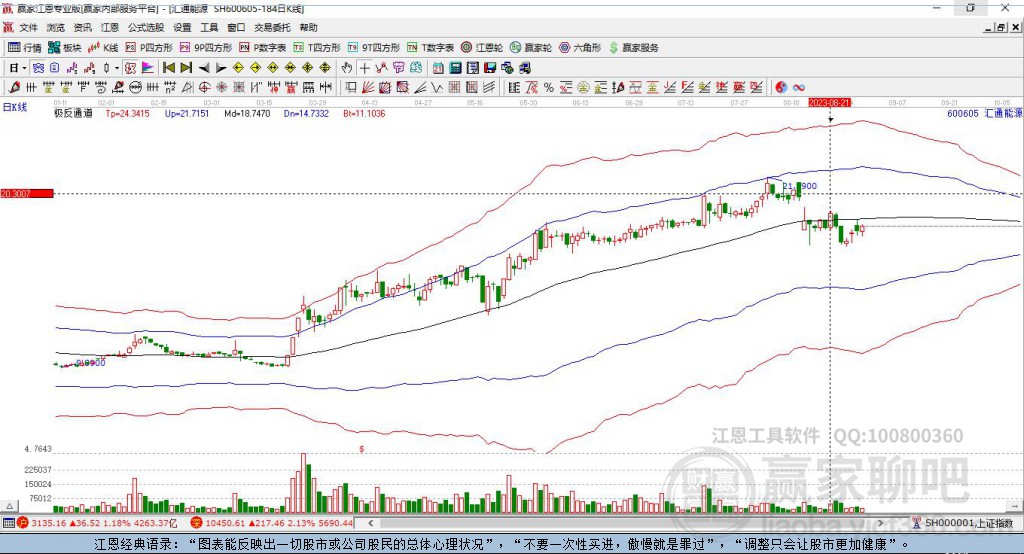
Task: Click the status bar grid icon
Action: (8, 523)
